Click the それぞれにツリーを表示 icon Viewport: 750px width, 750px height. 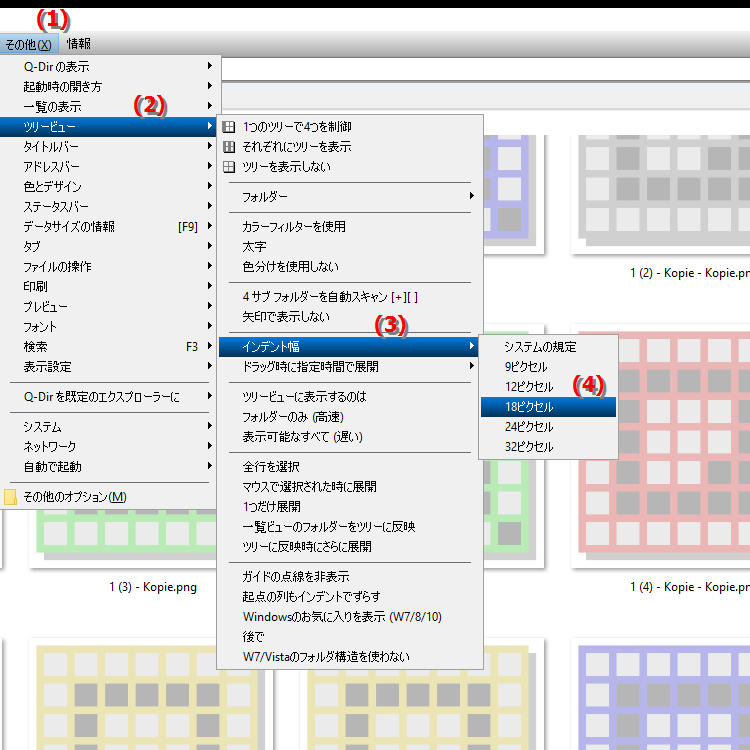[x=229, y=147]
